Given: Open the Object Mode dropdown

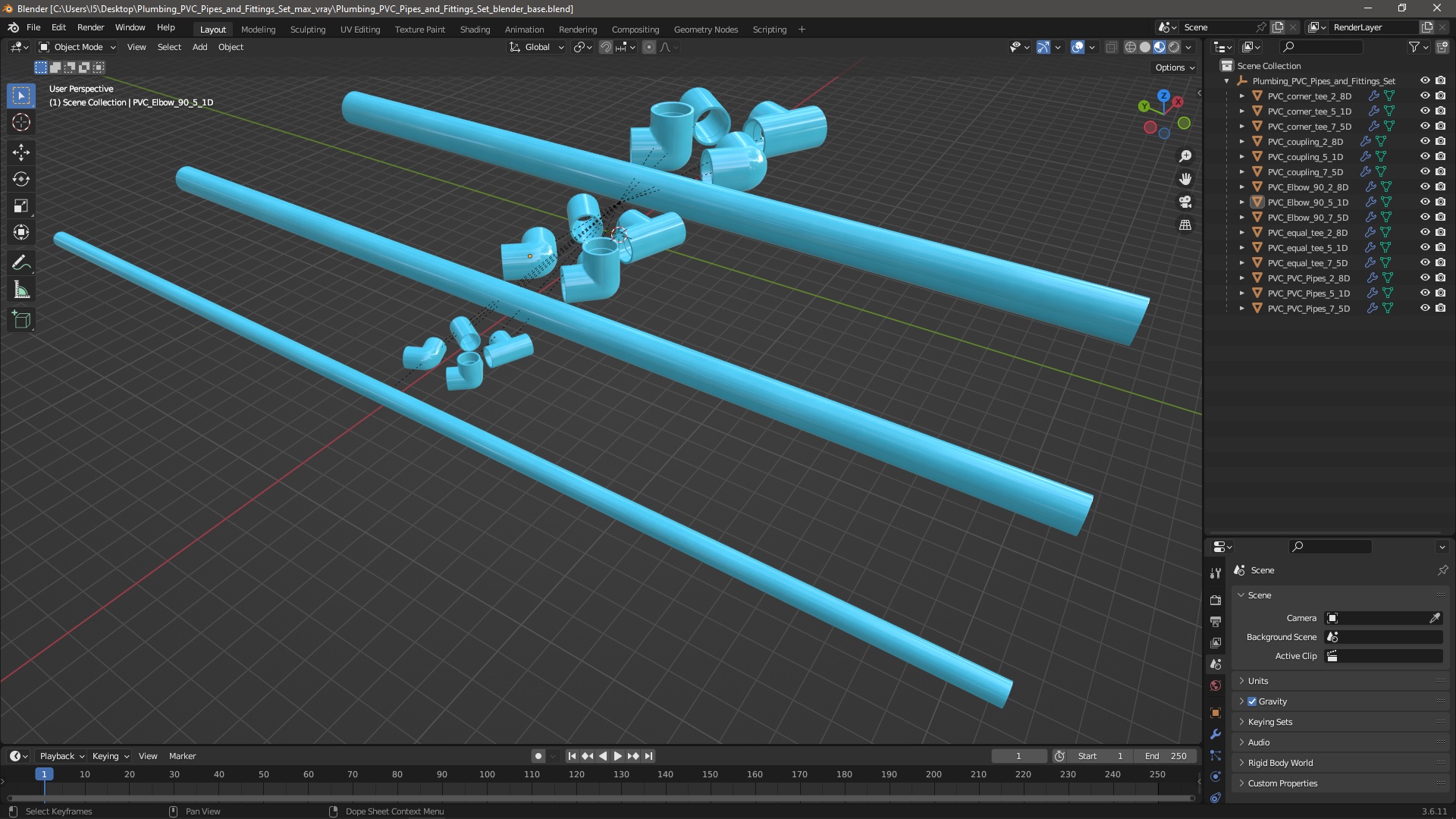Looking at the screenshot, I should click(77, 47).
